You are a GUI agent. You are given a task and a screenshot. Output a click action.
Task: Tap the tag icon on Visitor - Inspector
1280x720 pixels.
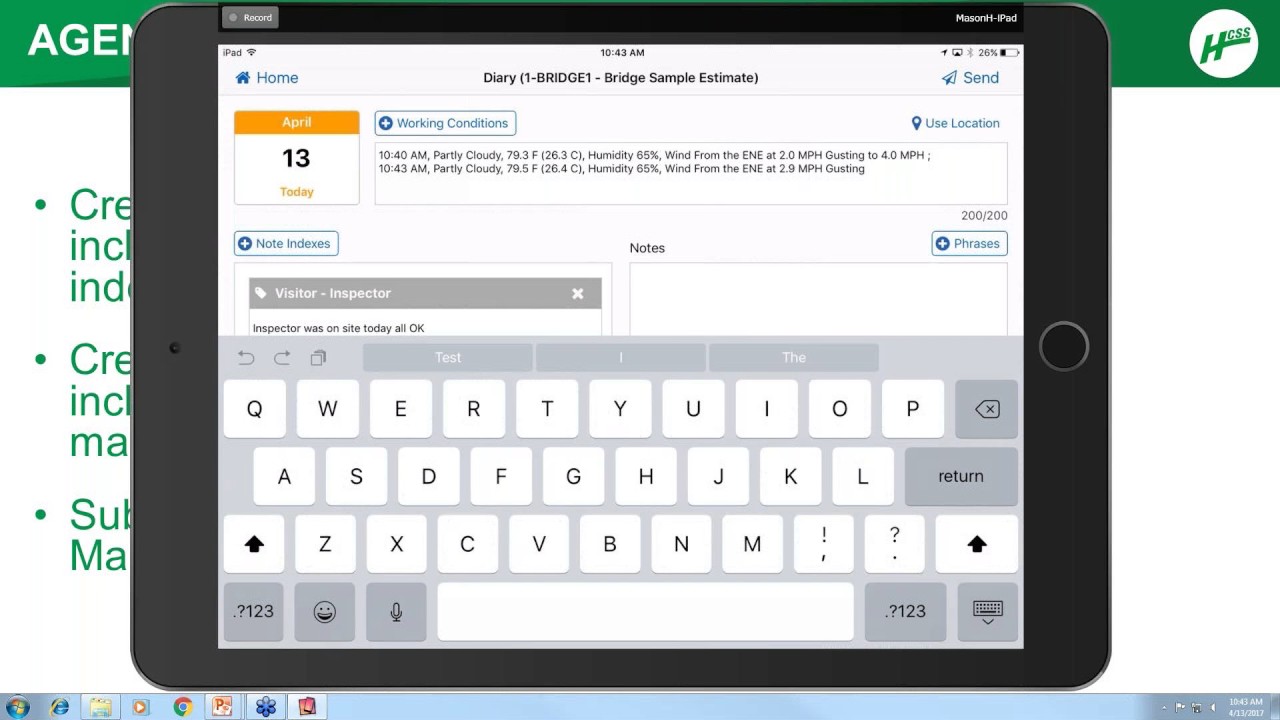pos(261,293)
